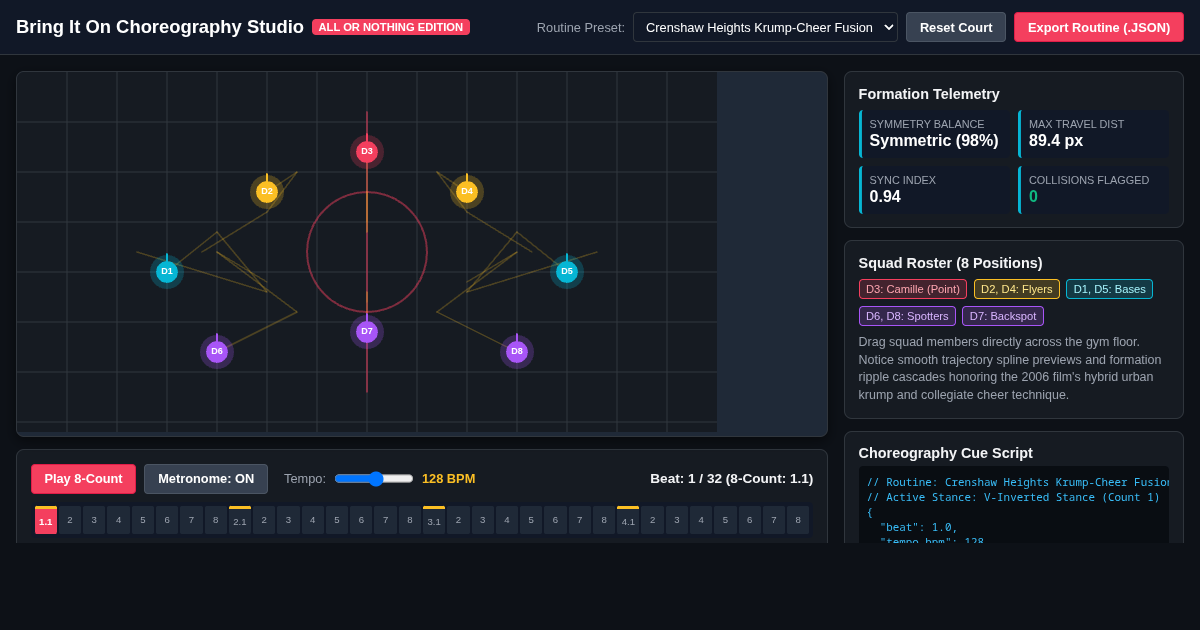This screenshot has height=630, width=1200.
Task: Click inside the Choreography Cue Script code box
Action: [1014, 505]
